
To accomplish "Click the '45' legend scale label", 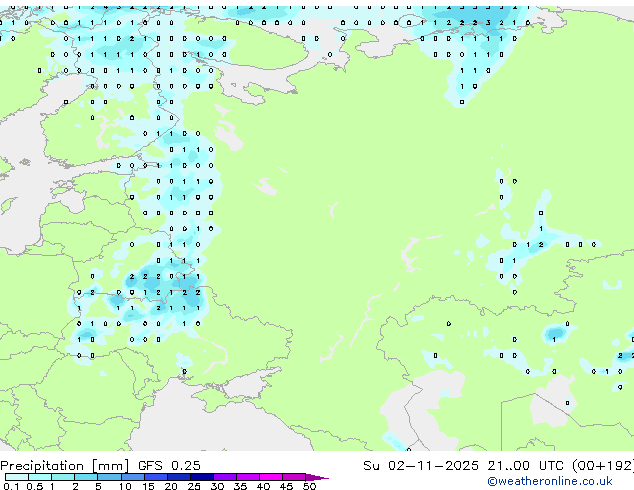I will point(287,486).
